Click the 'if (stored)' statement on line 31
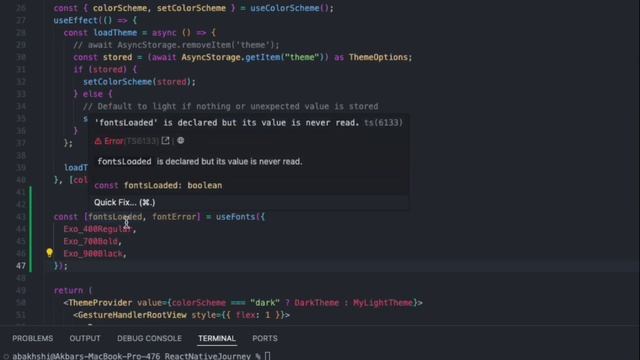Image resolution: width=640 pixels, height=360 pixels. (x=105, y=69)
